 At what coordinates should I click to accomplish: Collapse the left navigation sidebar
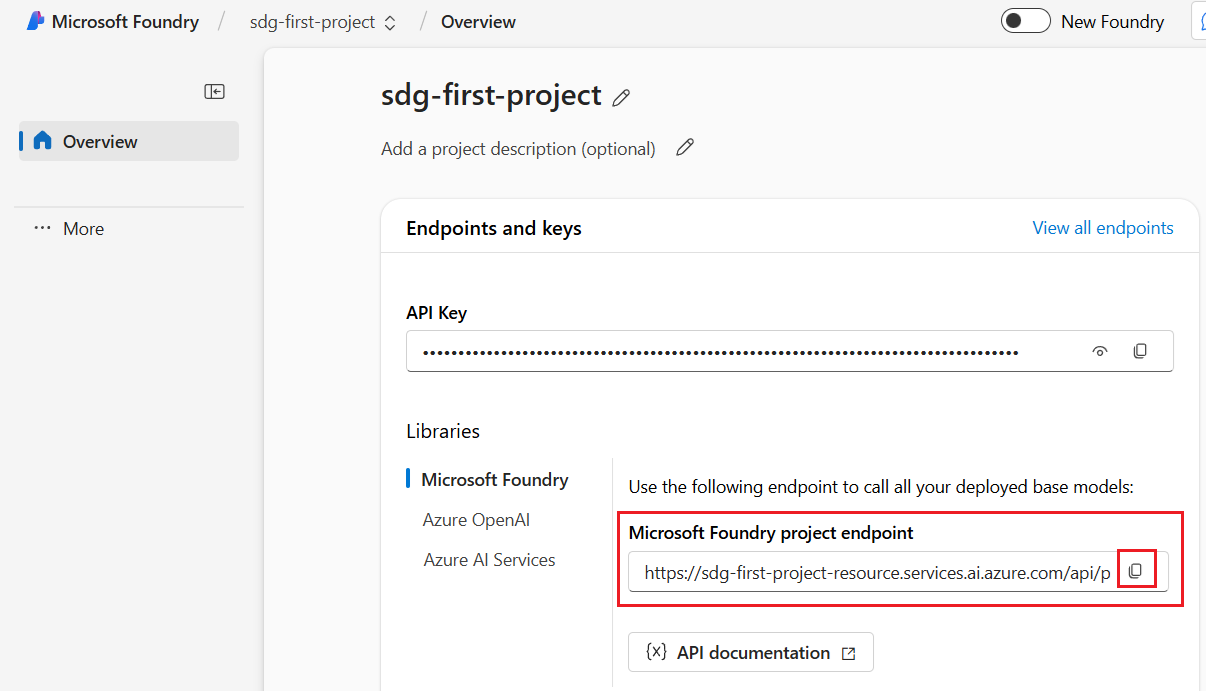(x=214, y=91)
